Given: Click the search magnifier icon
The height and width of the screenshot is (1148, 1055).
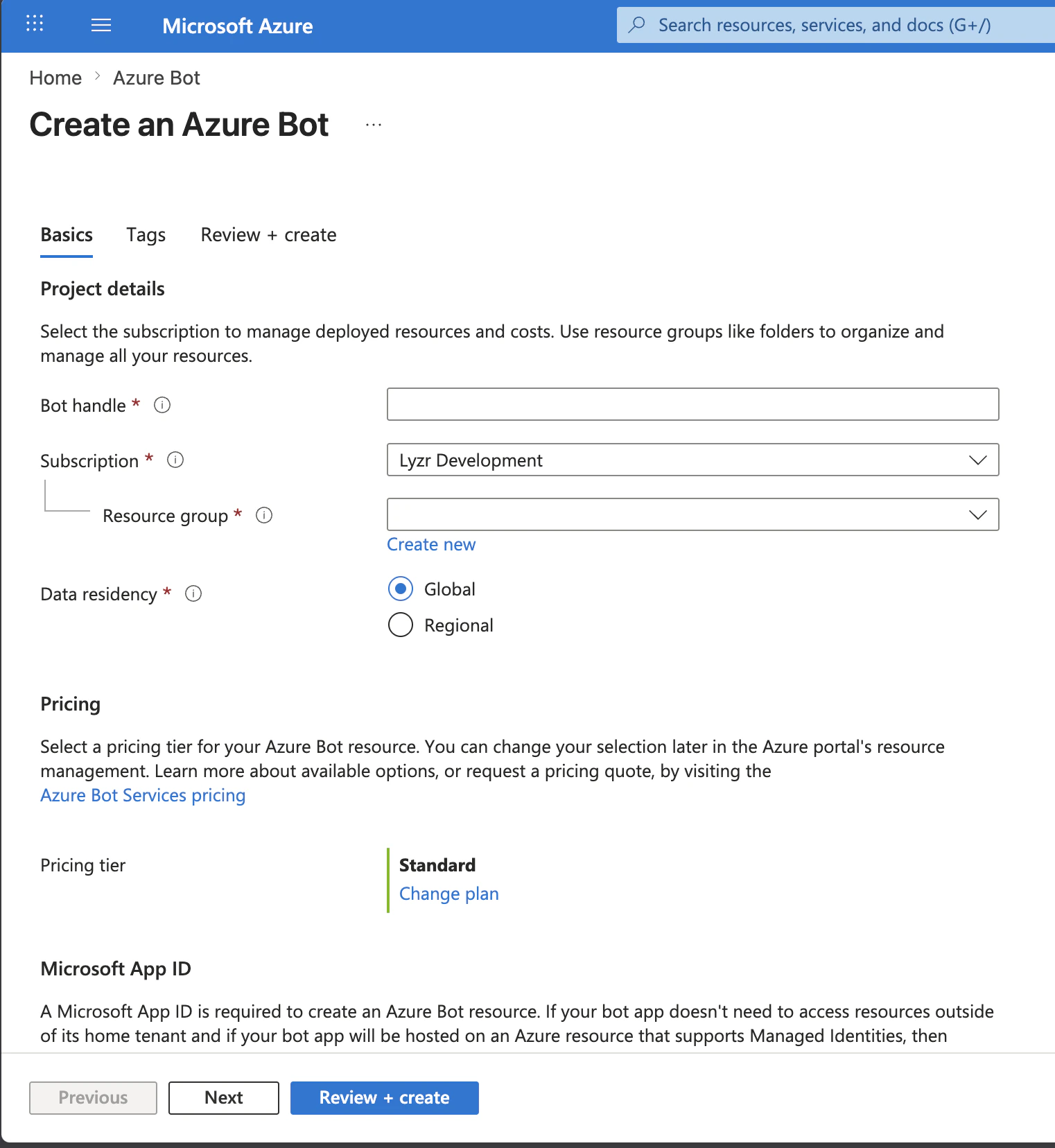Looking at the screenshot, I should (x=636, y=25).
